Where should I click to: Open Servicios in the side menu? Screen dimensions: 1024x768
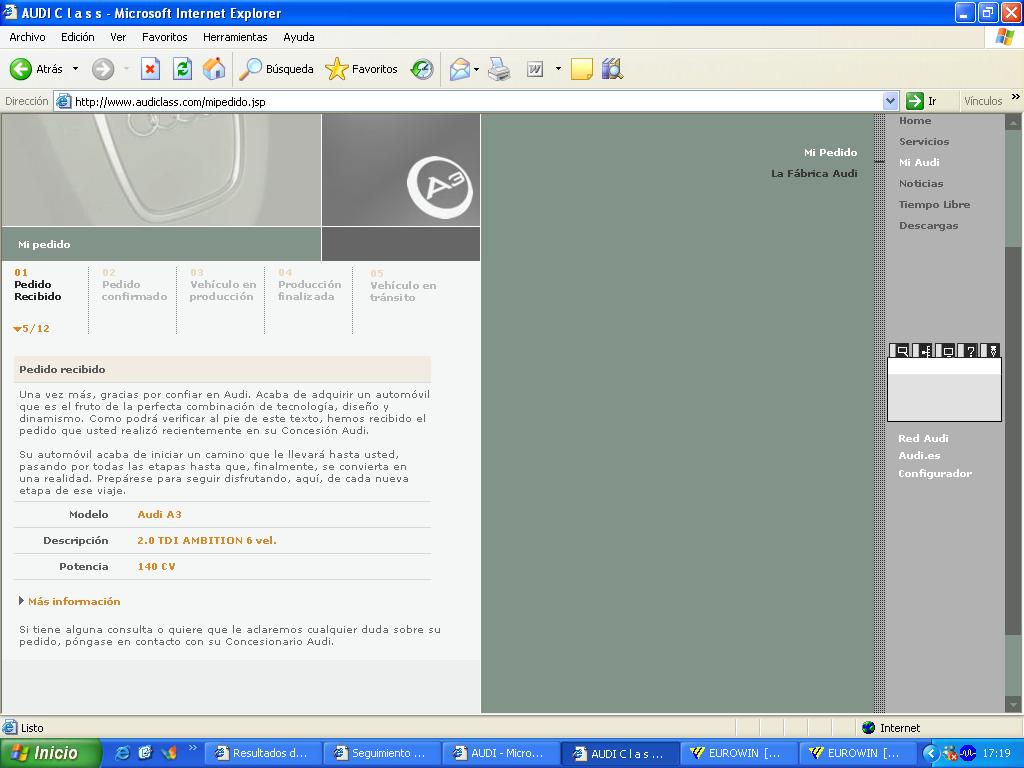[923, 141]
